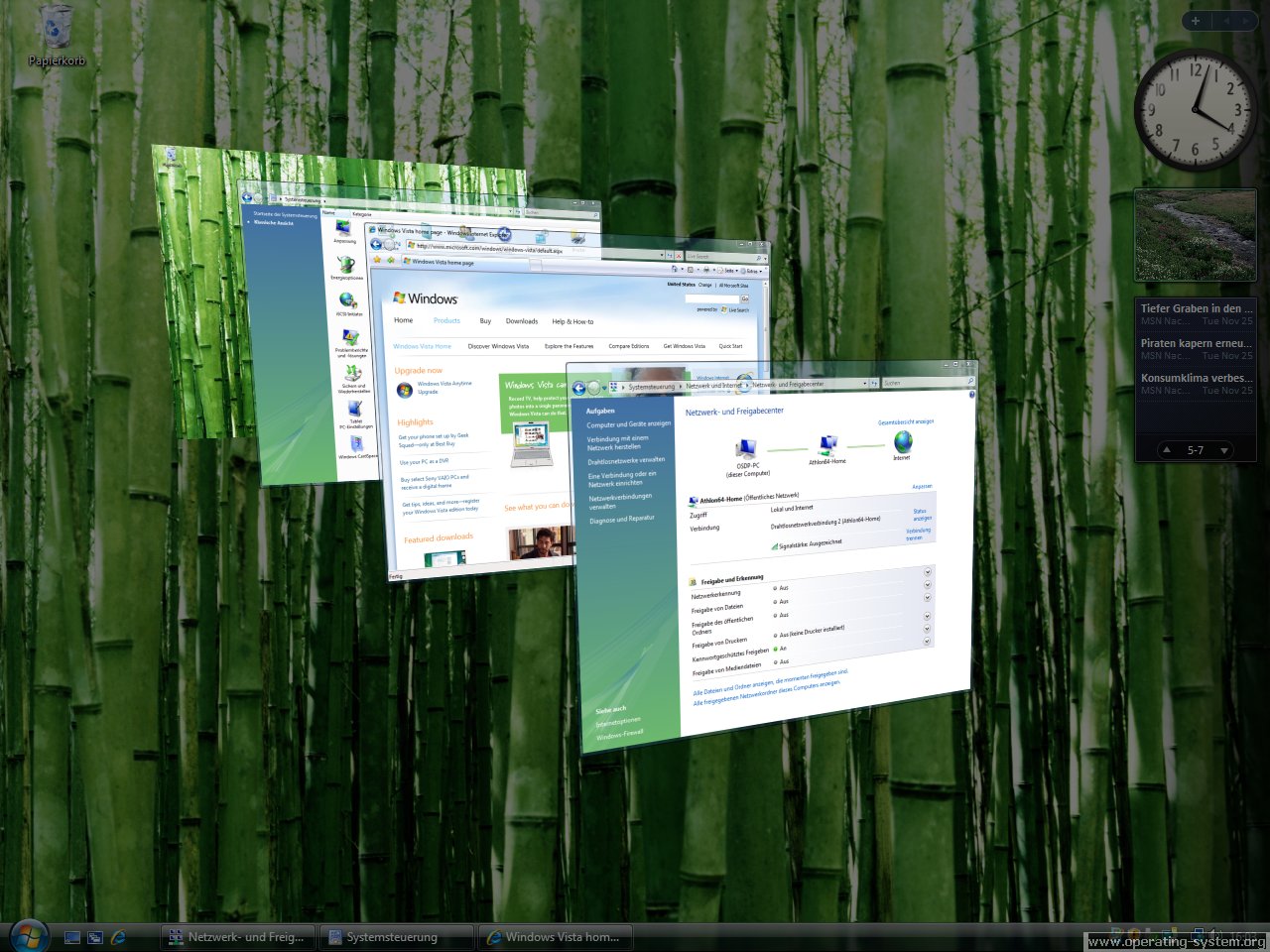Launch Internet Explorer from quick launch
Screen dimensions: 1270x952
[x=118, y=936]
